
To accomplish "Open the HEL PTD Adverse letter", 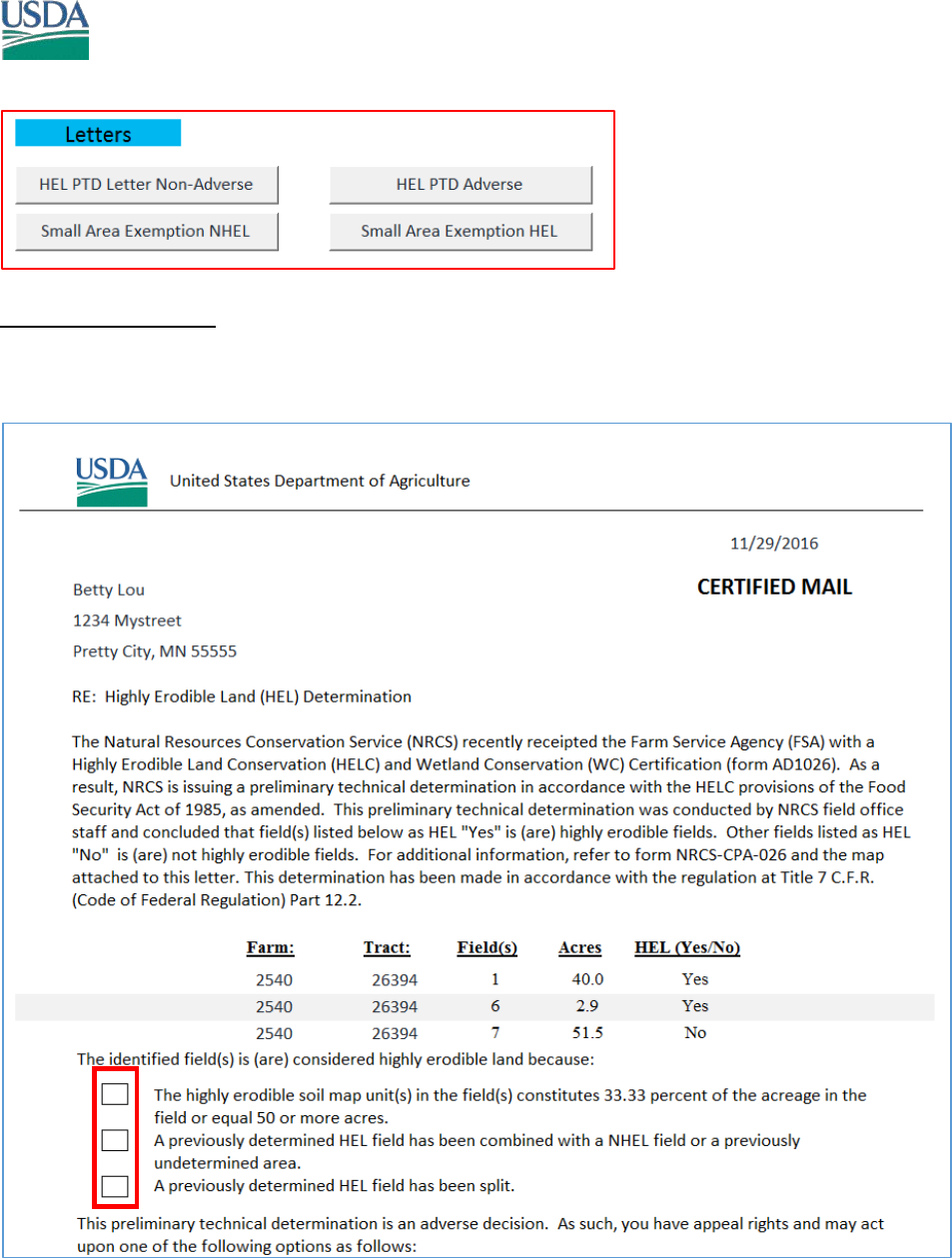I will click(x=460, y=185).
